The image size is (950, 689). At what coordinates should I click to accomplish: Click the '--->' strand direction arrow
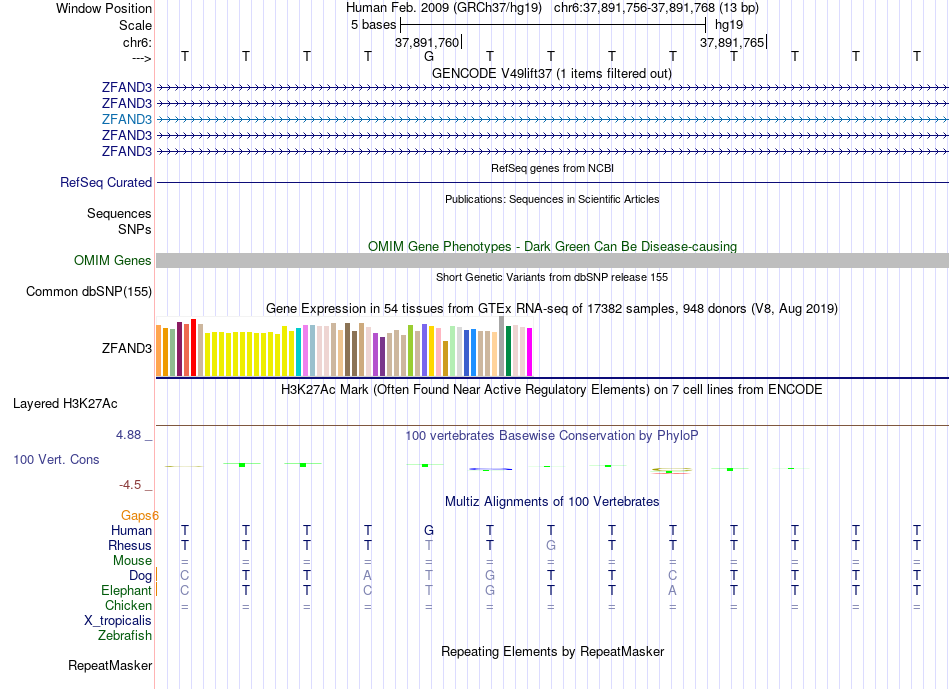click(x=142, y=58)
